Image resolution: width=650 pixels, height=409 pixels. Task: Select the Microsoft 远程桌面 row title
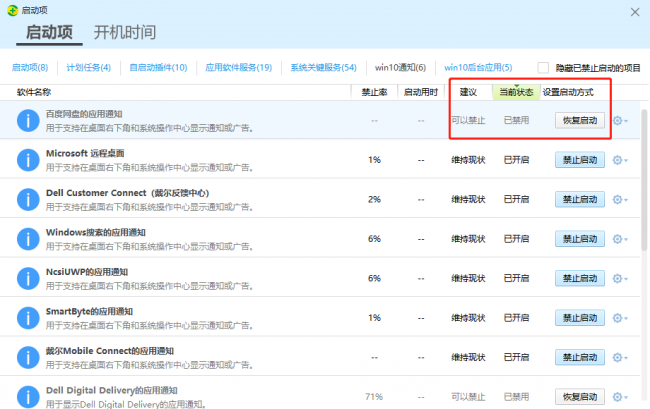85,153
